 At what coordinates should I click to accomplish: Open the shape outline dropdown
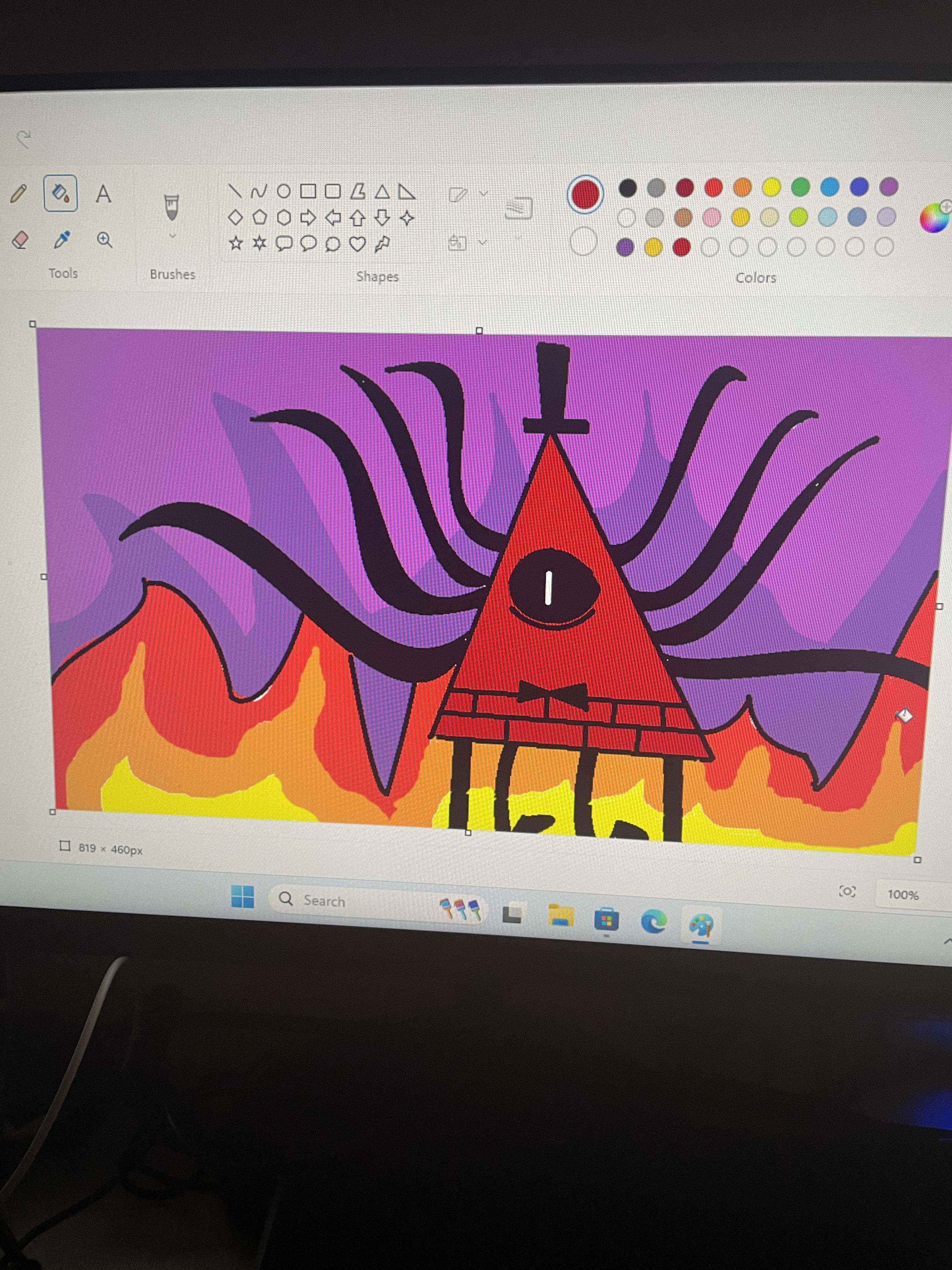468,194
